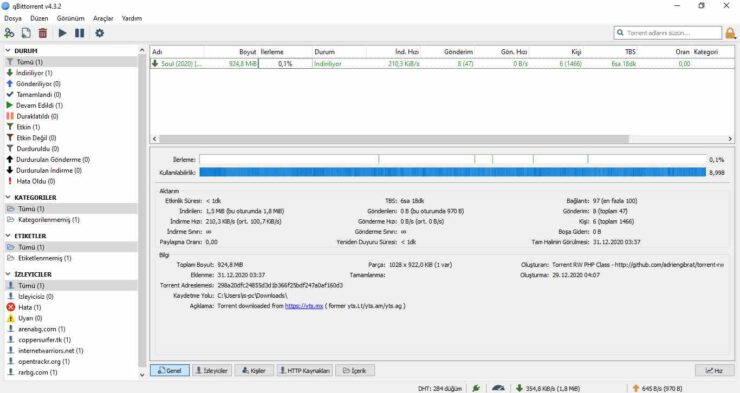The image size is (740, 393).
Task: Sort by Boyut column header
Action: pos(231,52)
